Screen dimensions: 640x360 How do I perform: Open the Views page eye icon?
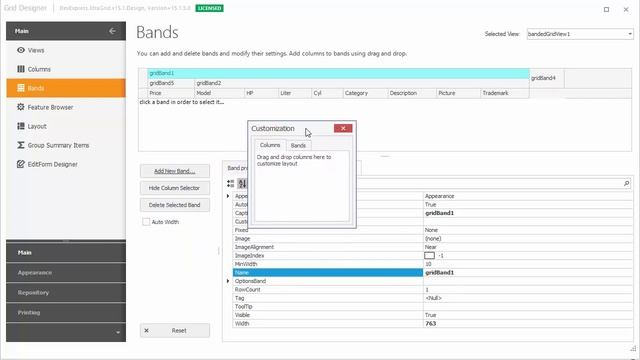tap(21, 50)
